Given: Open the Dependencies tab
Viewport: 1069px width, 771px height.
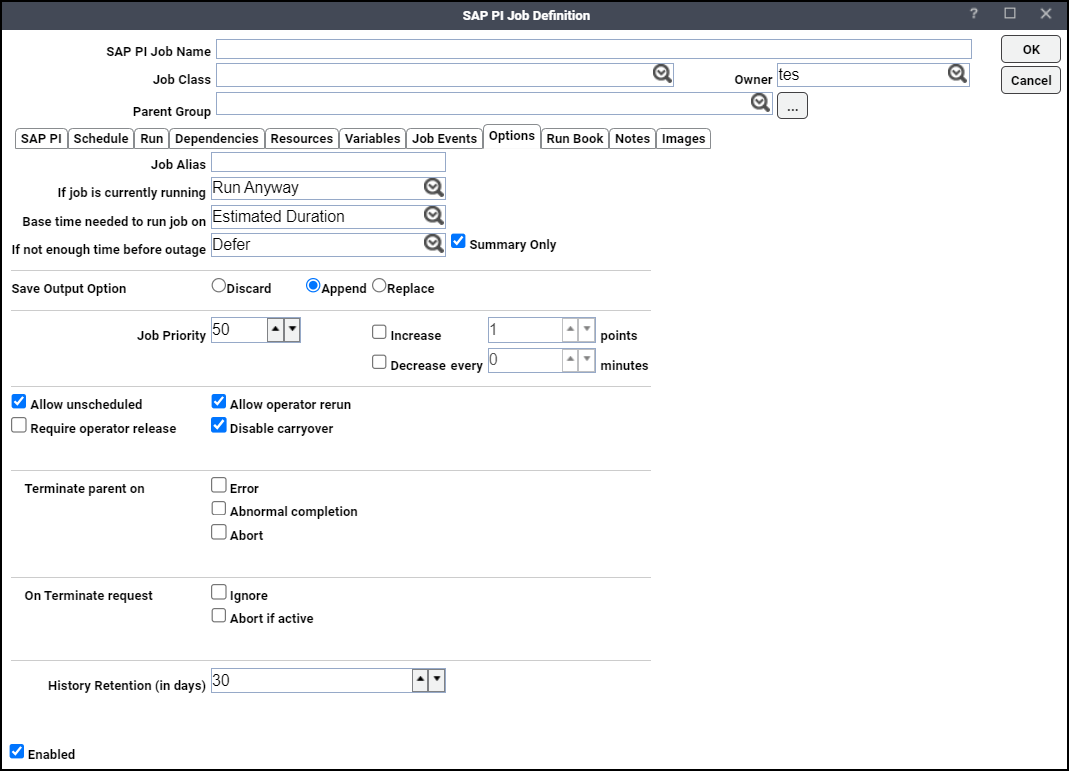Looking at the screenshot, I should click(x=217, y=138).
